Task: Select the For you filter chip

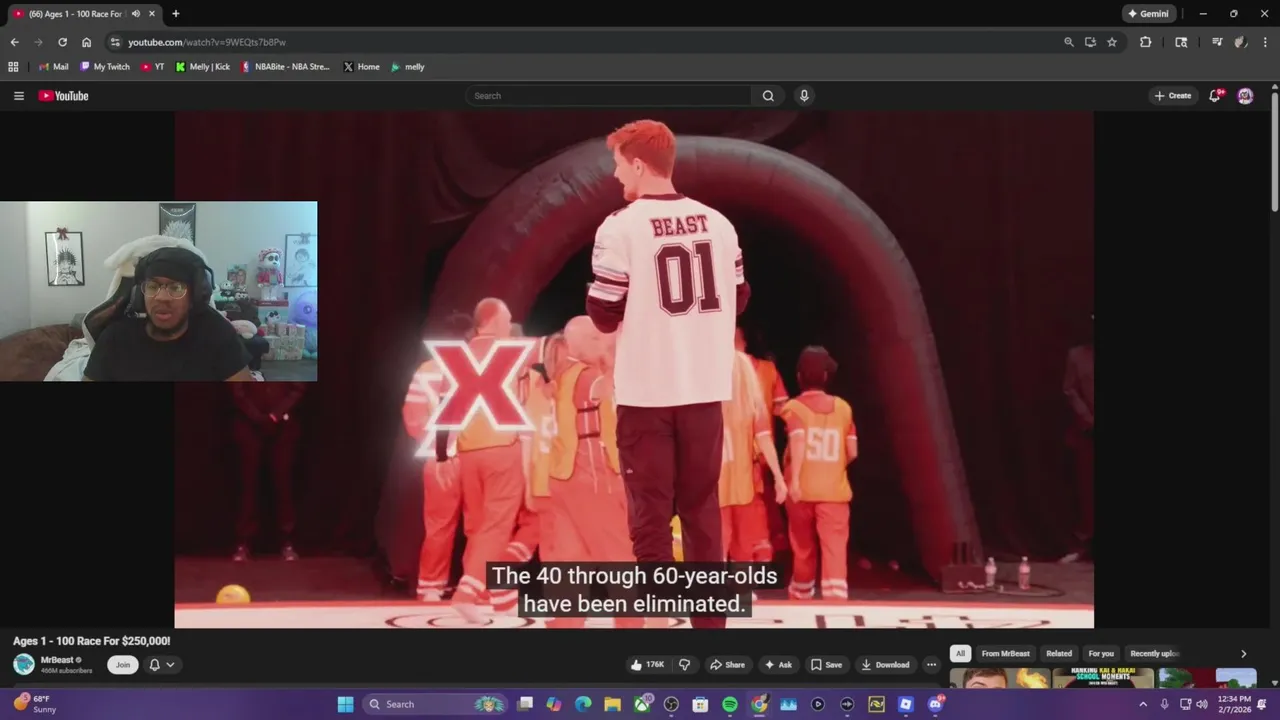Action: point(1101,654)
